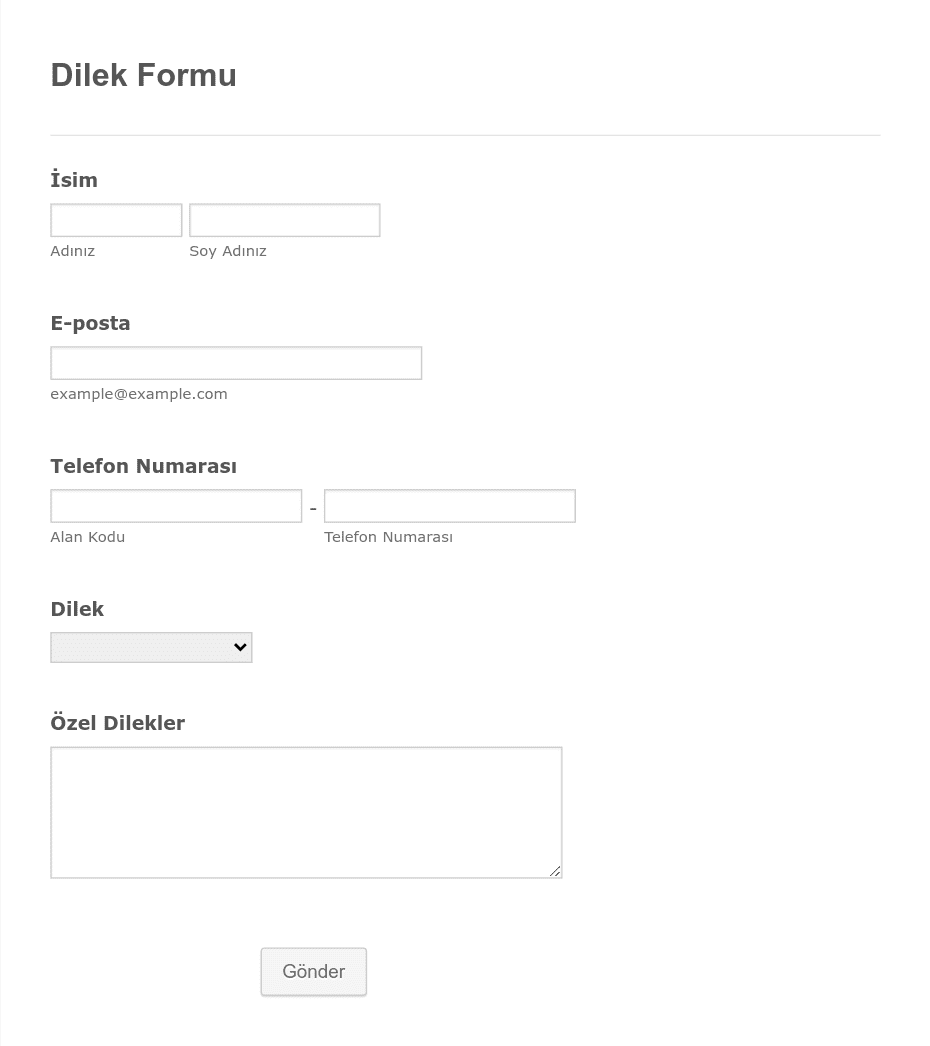Open the Dilek dropdown list

[x=151, y=647]
